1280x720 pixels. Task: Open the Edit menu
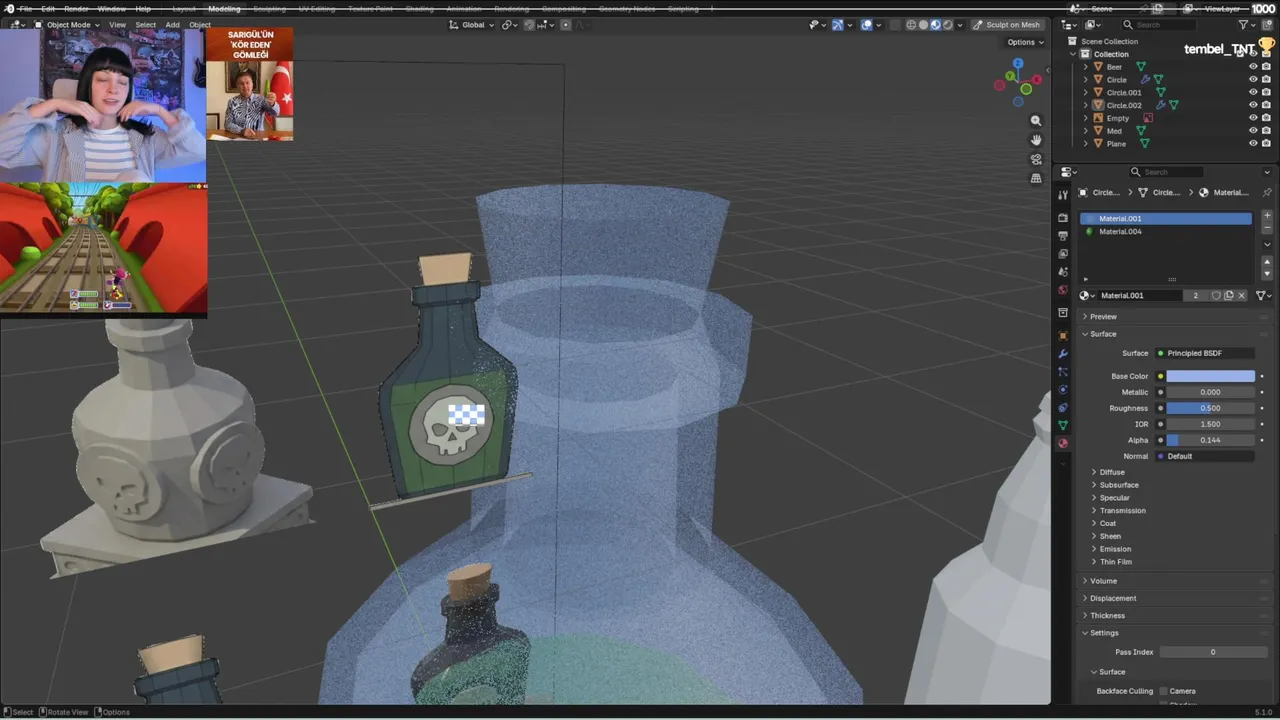pos(48,9)
